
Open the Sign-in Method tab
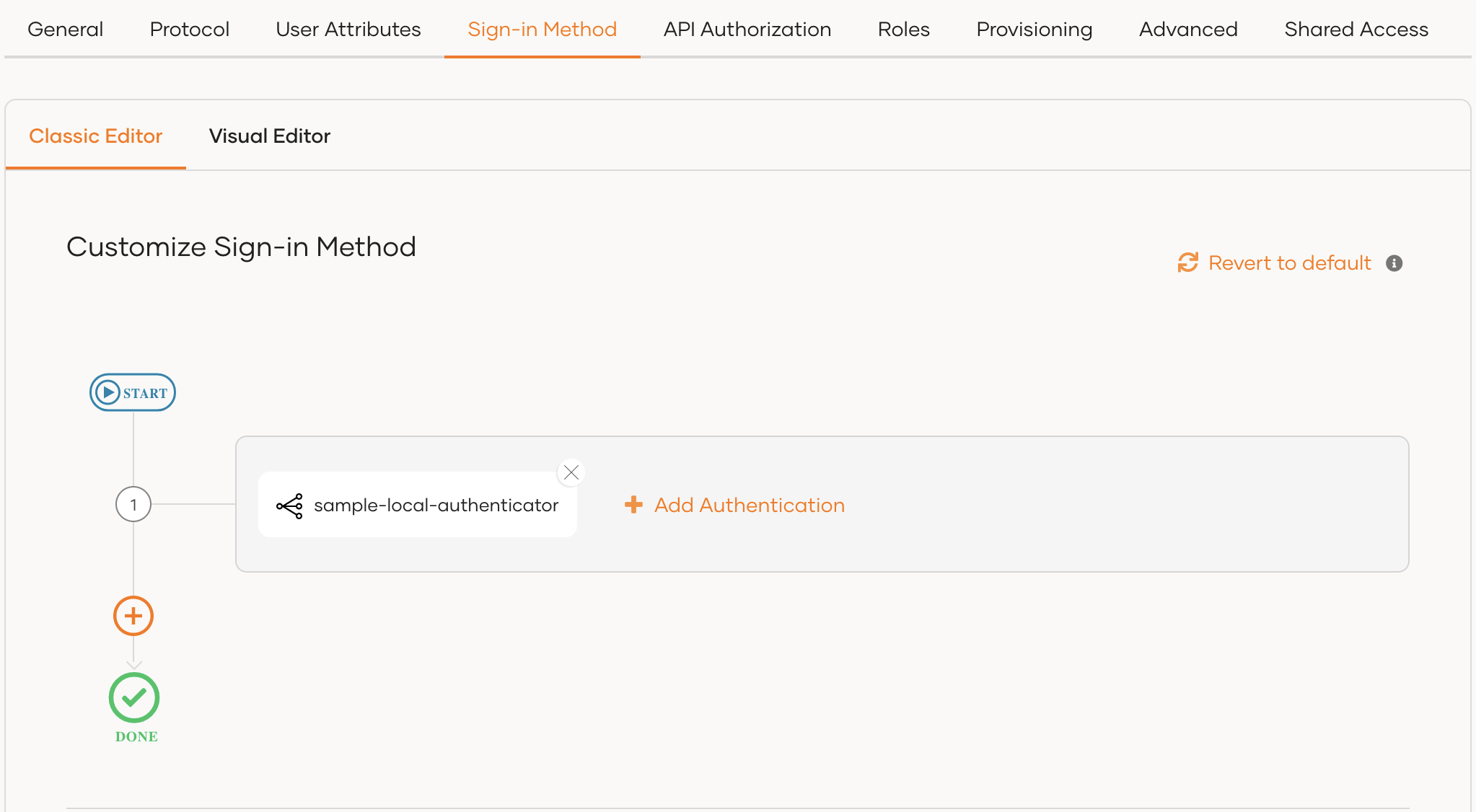542,29
